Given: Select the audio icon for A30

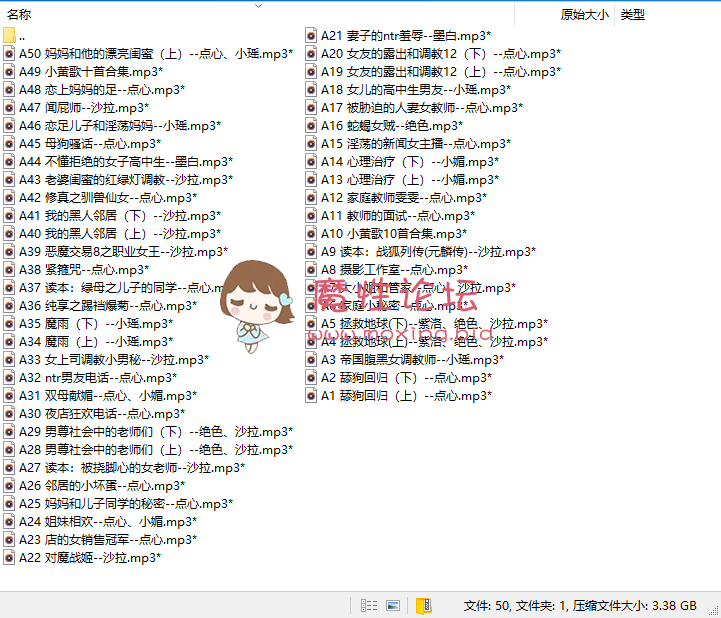Looking at the screenshot, I should [9, 414].
